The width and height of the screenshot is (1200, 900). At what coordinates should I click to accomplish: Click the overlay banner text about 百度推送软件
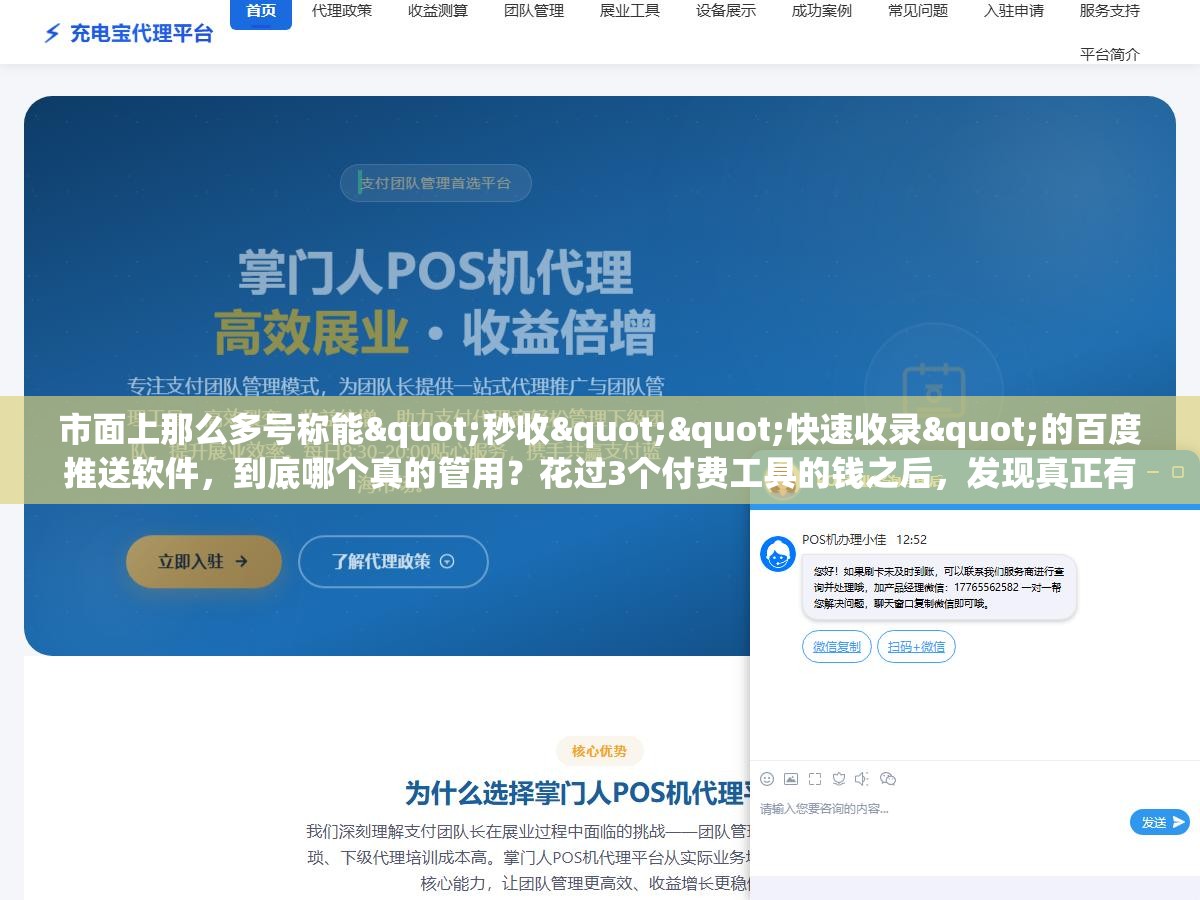pos(600,450)
